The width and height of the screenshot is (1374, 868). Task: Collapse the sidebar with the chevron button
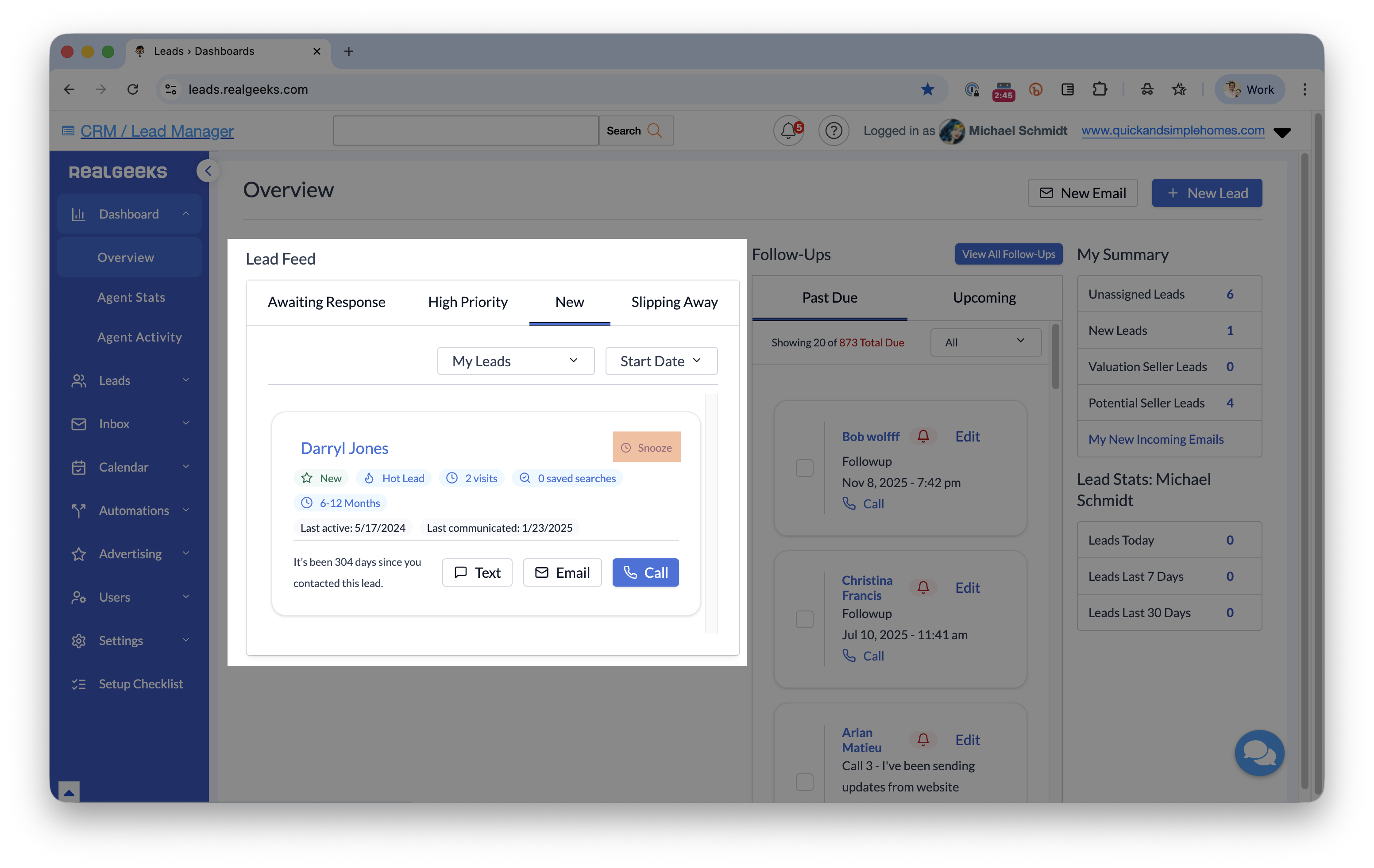click(208, 170)
